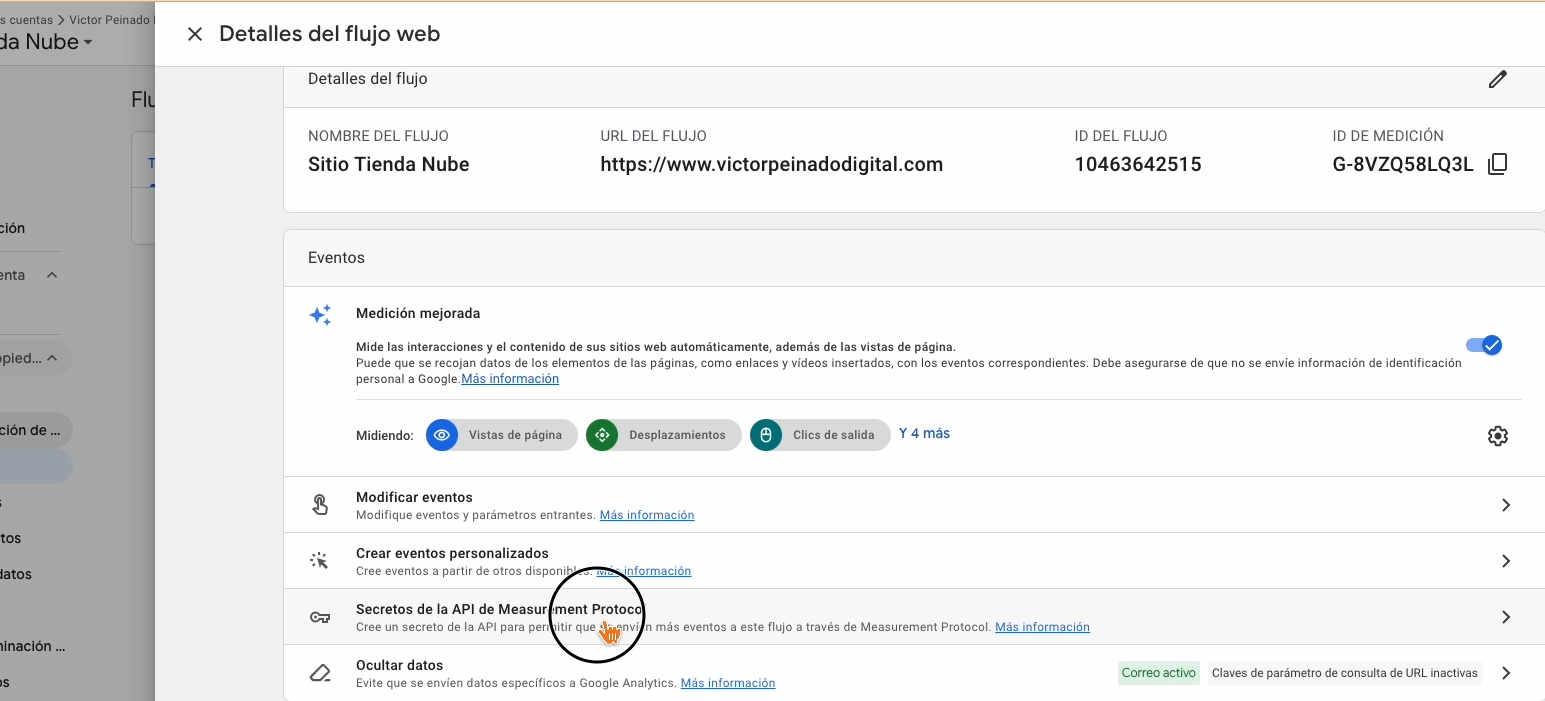The width and height of the screenshot is (1545, 701).
Task: Copy the measurement ID G-8VZQ58LQ3L
Action: tap(1497, 164)
